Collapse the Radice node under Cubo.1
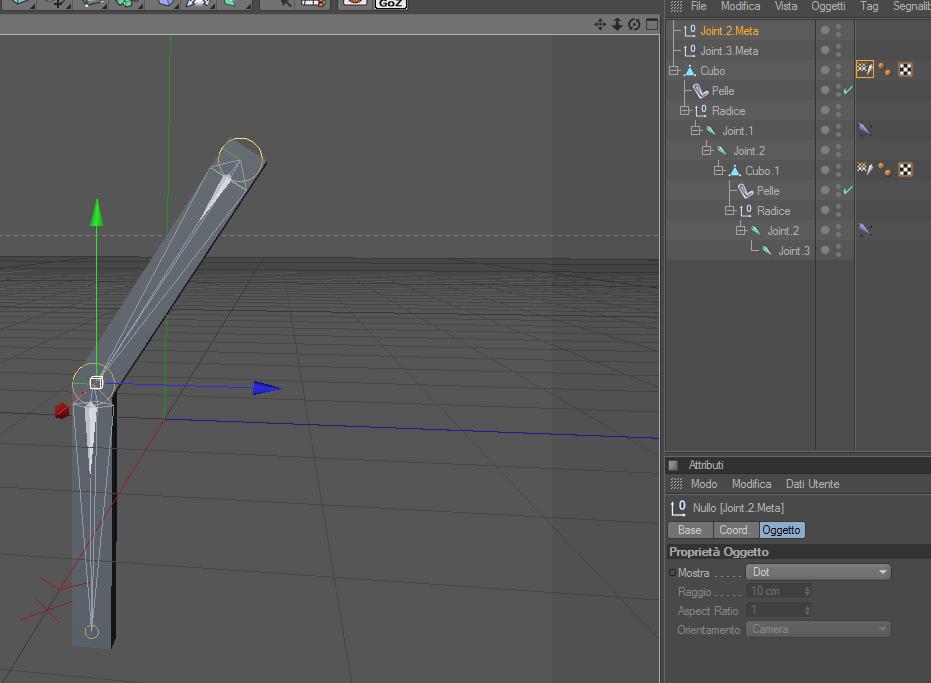This screenshot has height=683, width=931. 730,210
